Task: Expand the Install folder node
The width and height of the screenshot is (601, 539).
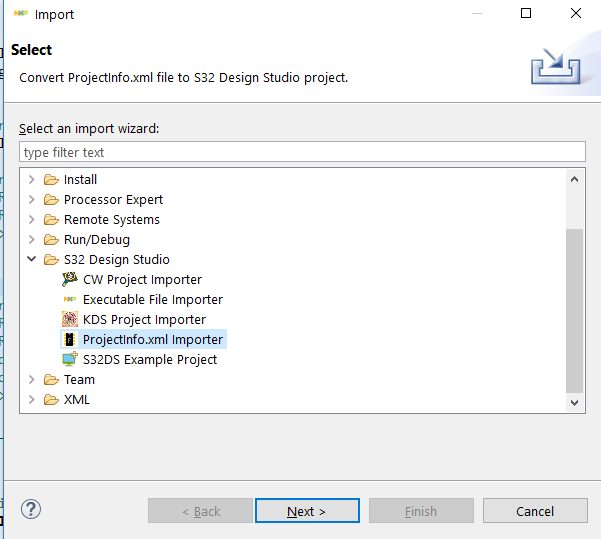Action: (32, 180)
